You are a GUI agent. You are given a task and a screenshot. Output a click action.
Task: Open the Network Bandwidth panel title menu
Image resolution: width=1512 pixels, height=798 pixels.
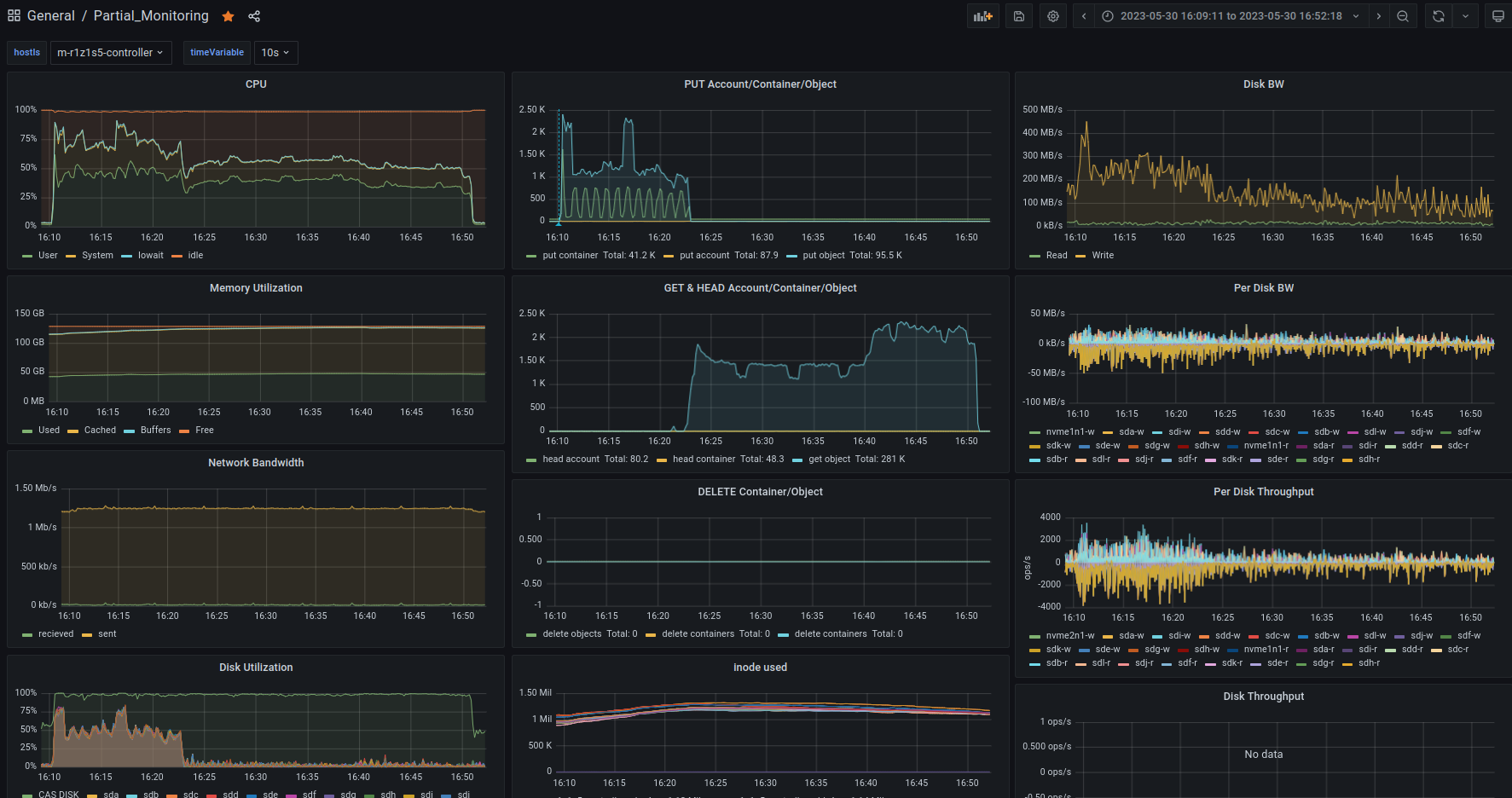(x=256, y=463)
